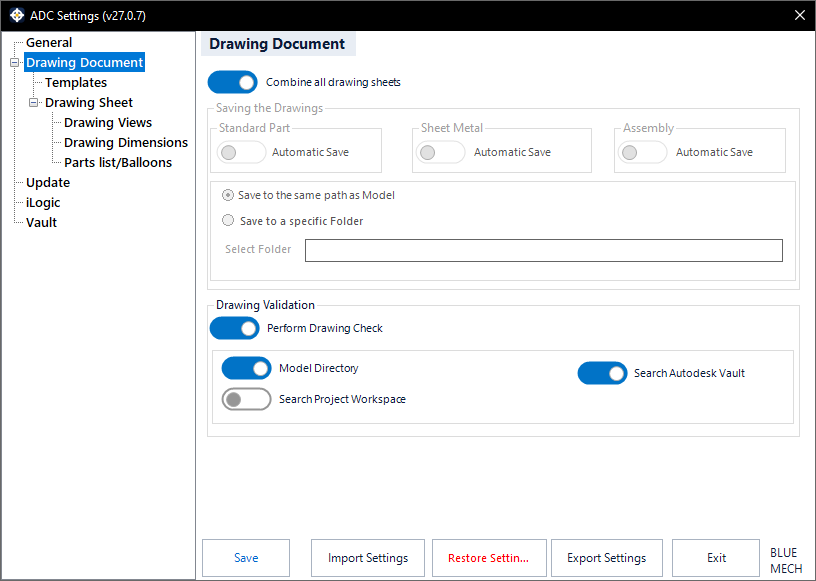Open Drawing Views settings
The height and width of the screenshot is (581, 816).
108,122
